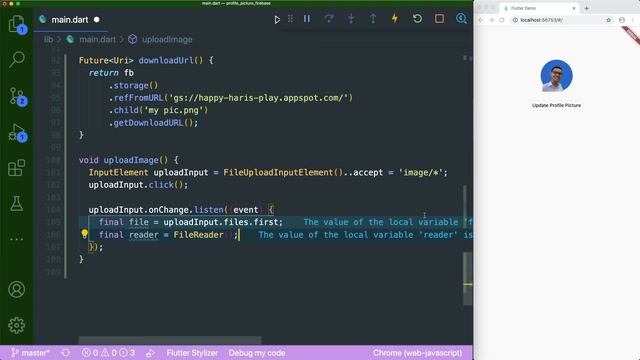
Task: Click the profile picture avatar in Chrome
Action: coord(556,76)
